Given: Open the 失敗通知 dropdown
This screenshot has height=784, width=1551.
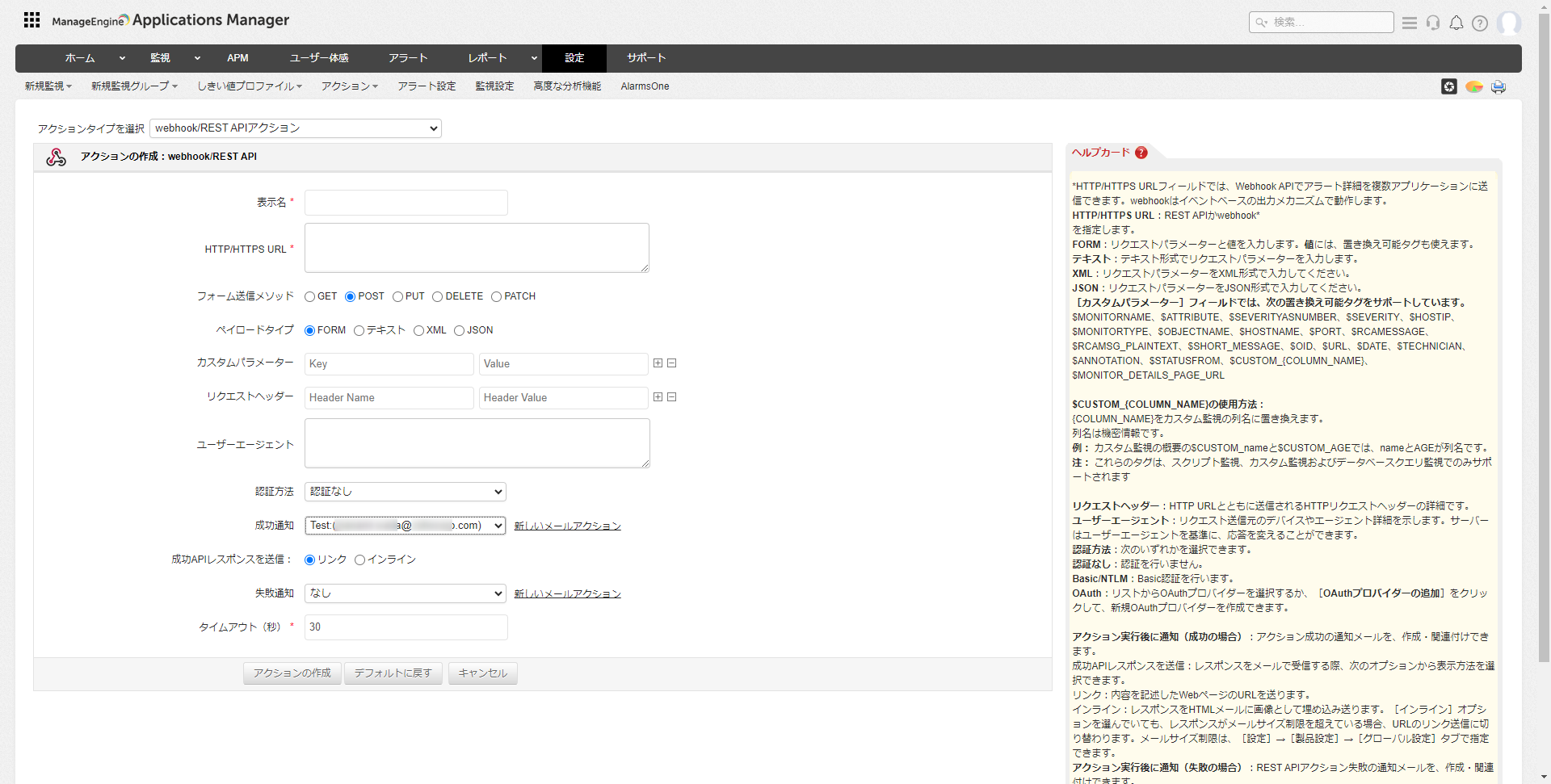Looking at the screenshot, I should (406, 593).
